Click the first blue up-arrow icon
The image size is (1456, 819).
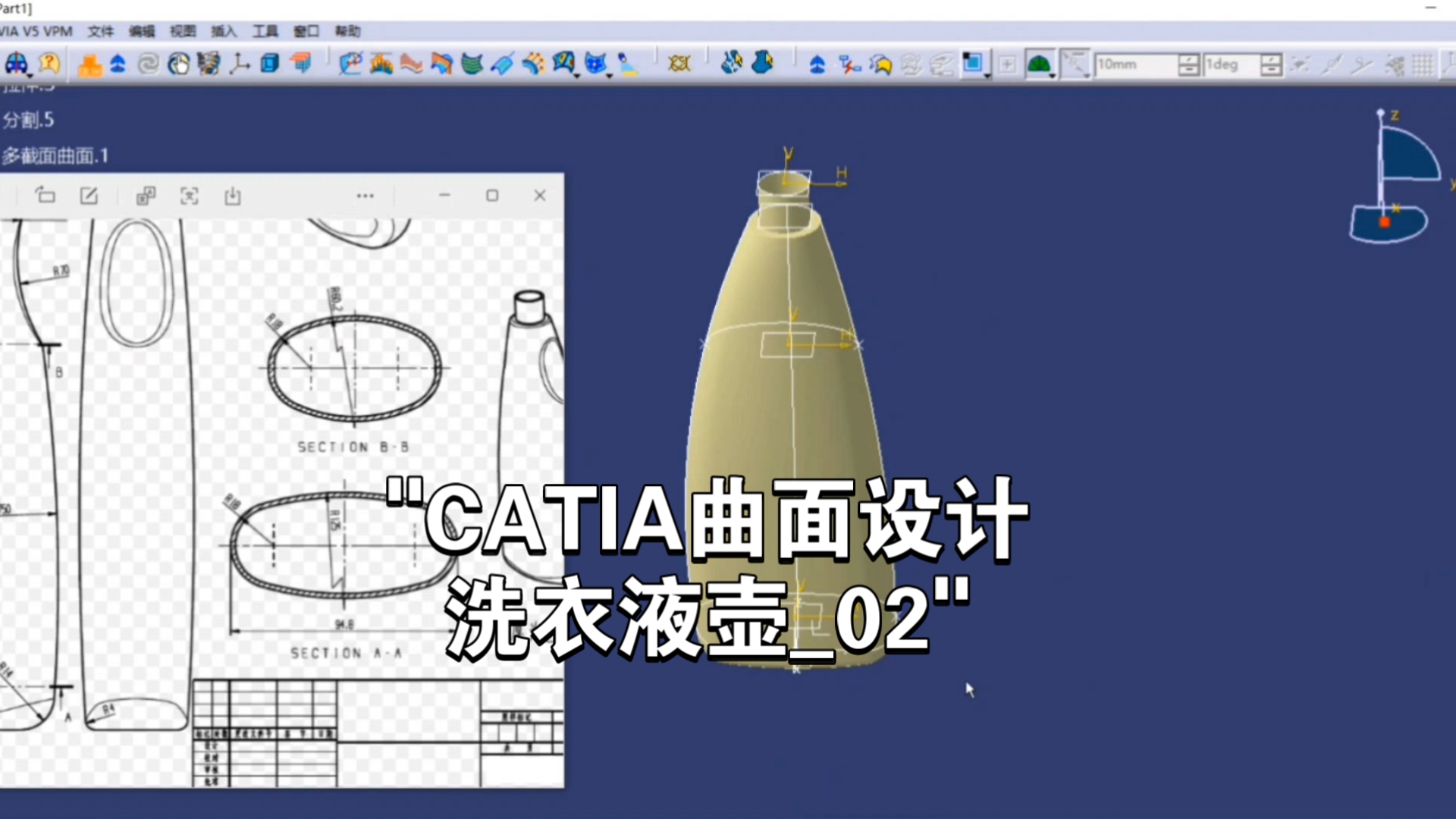click(118, 64)
